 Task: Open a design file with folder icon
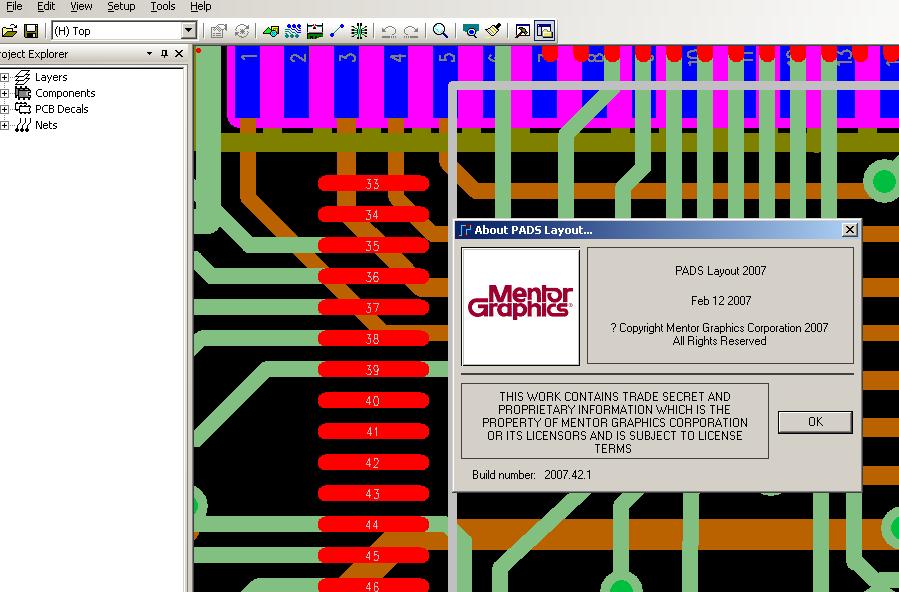coord(9,30)
